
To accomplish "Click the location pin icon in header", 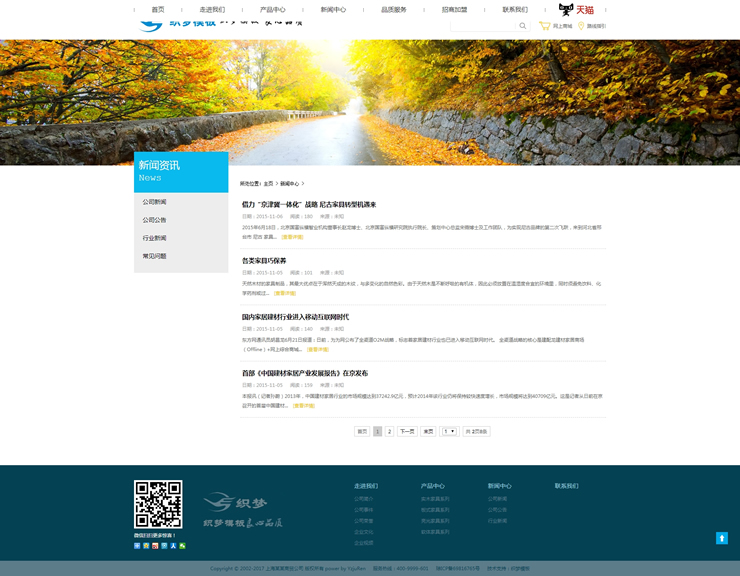I will (x=581, y=26).
